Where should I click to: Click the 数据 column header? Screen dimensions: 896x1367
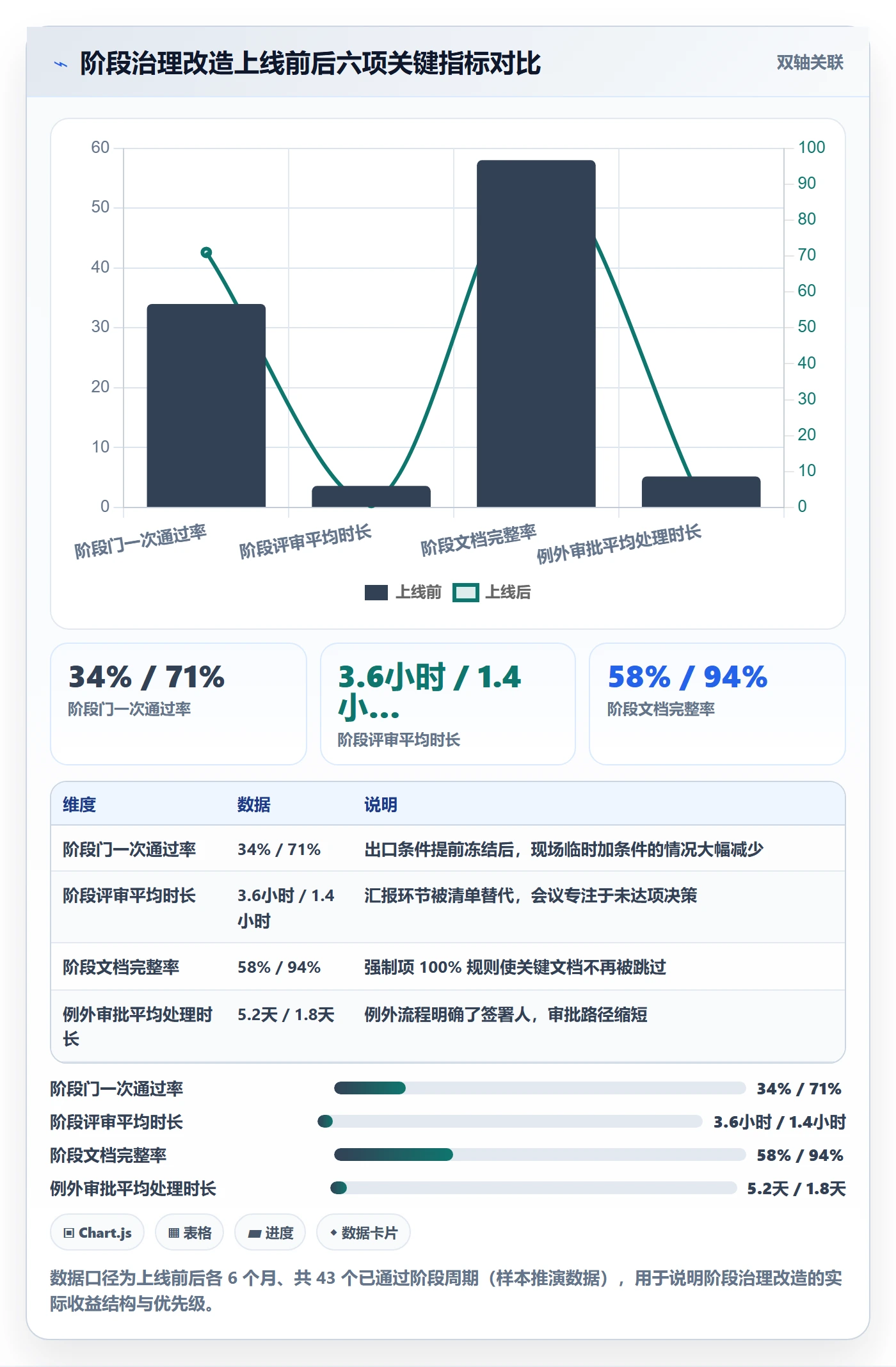[x=254, y=804]
